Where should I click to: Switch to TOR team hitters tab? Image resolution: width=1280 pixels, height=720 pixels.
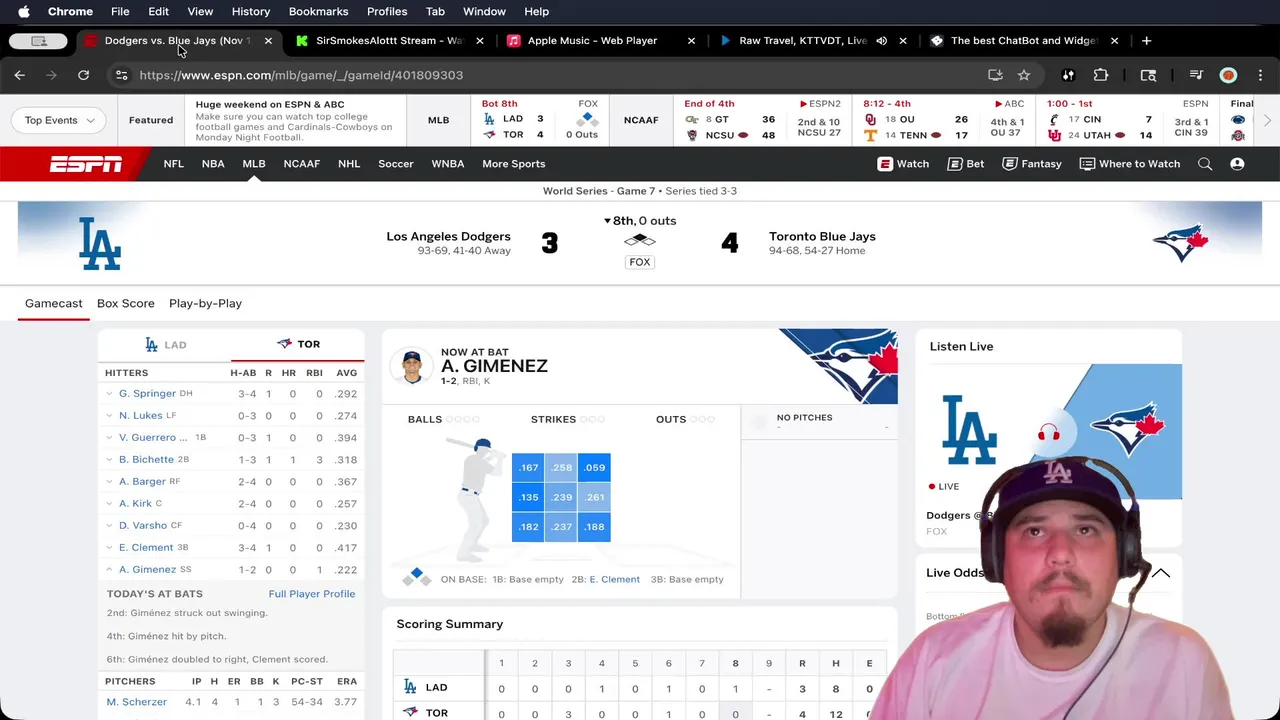tap(298, 344)
